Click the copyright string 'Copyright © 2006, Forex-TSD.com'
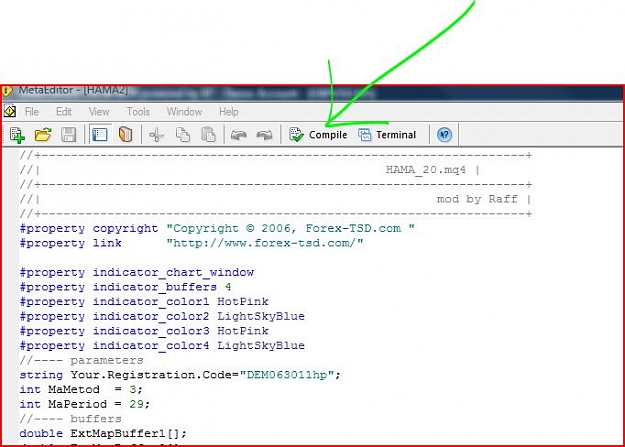The image size is (625, 447). tap(291, 228)
